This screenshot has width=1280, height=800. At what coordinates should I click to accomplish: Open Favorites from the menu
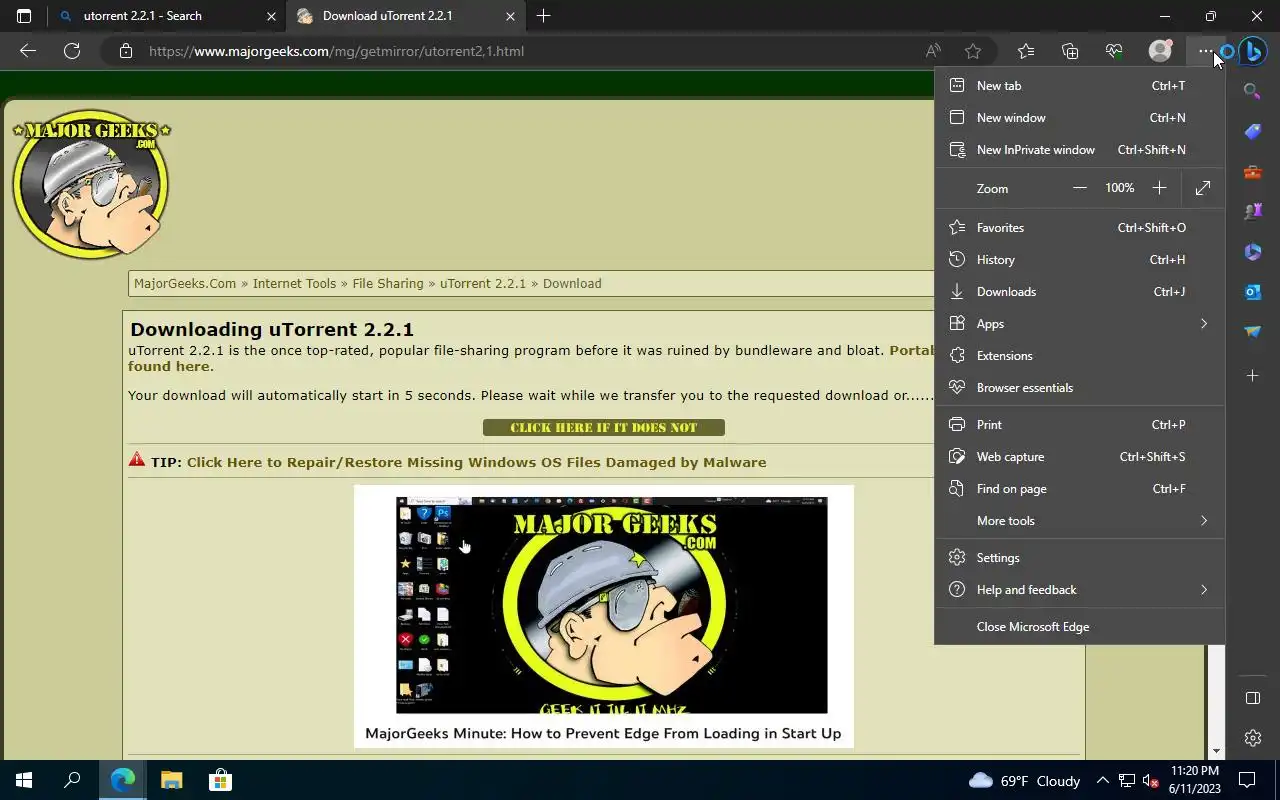1080,228
